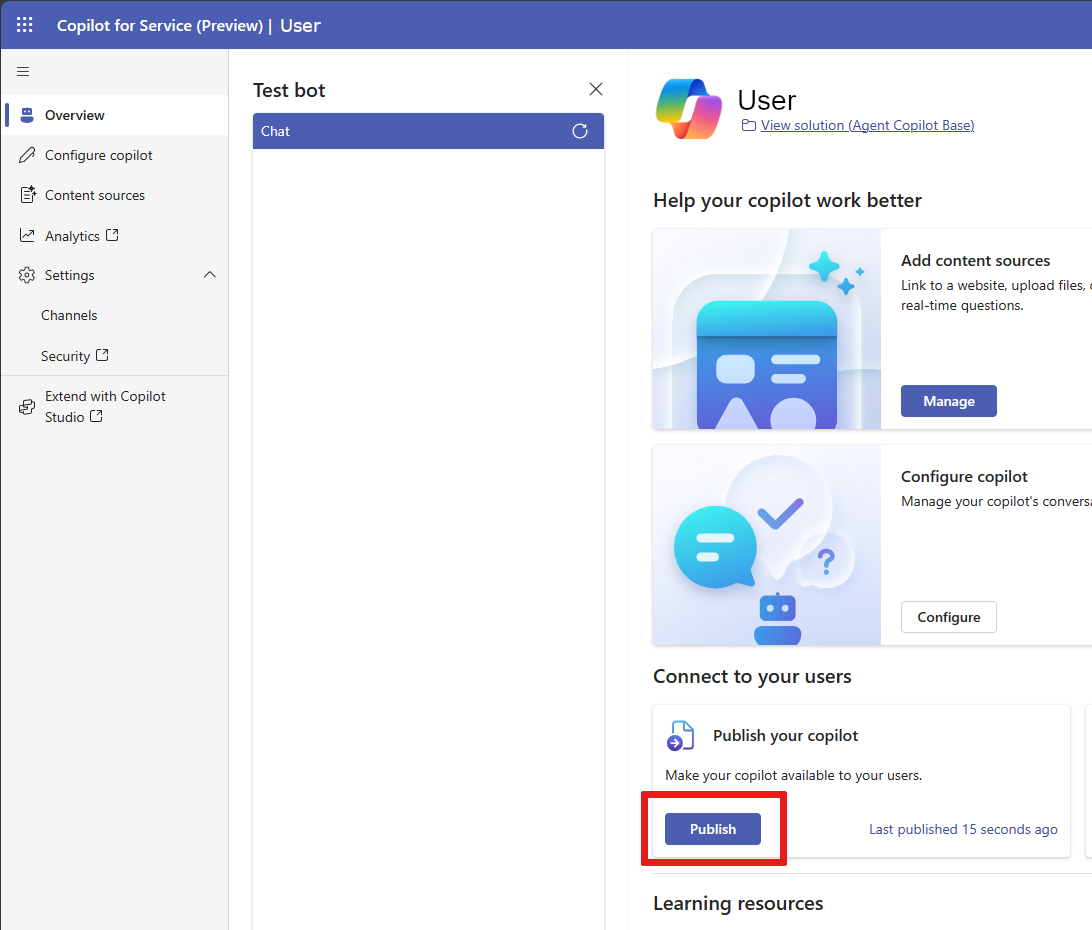Click the Publish your copilot heading
1092x930 pixels.
(785, 736)
